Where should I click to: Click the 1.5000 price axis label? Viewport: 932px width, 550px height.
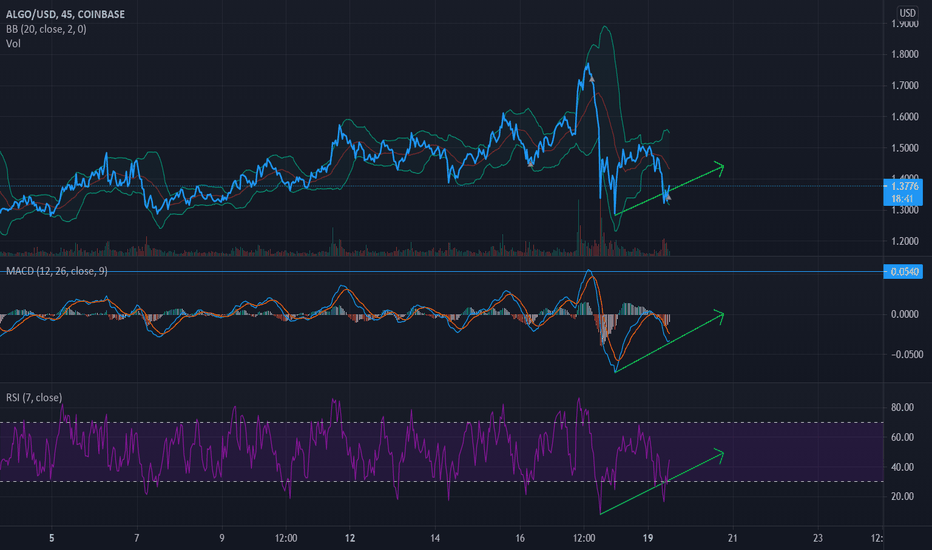coord(905,147)
